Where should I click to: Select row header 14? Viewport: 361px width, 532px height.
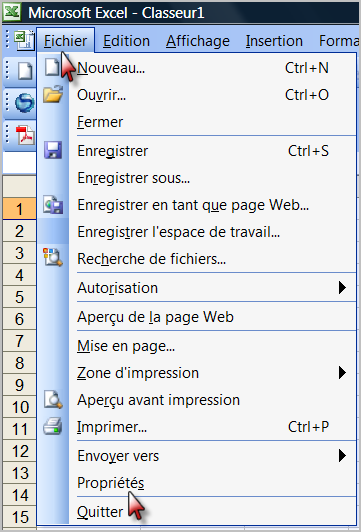point(20,495)
